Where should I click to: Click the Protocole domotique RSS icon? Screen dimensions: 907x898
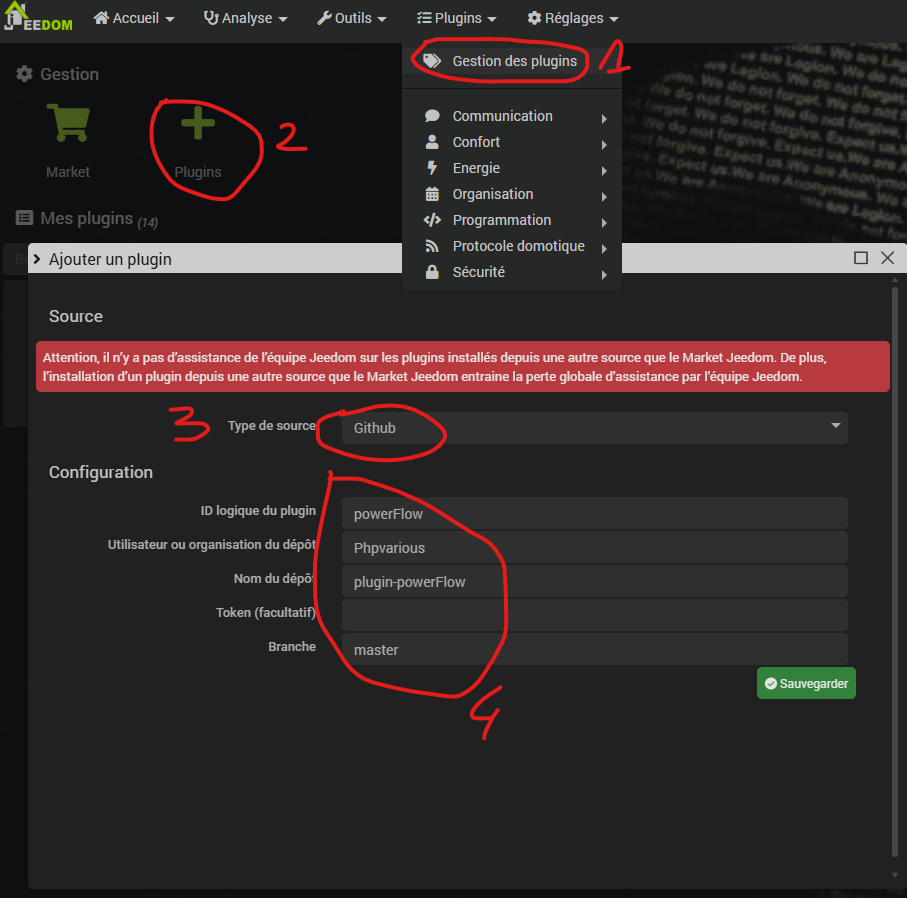(432, 246)
